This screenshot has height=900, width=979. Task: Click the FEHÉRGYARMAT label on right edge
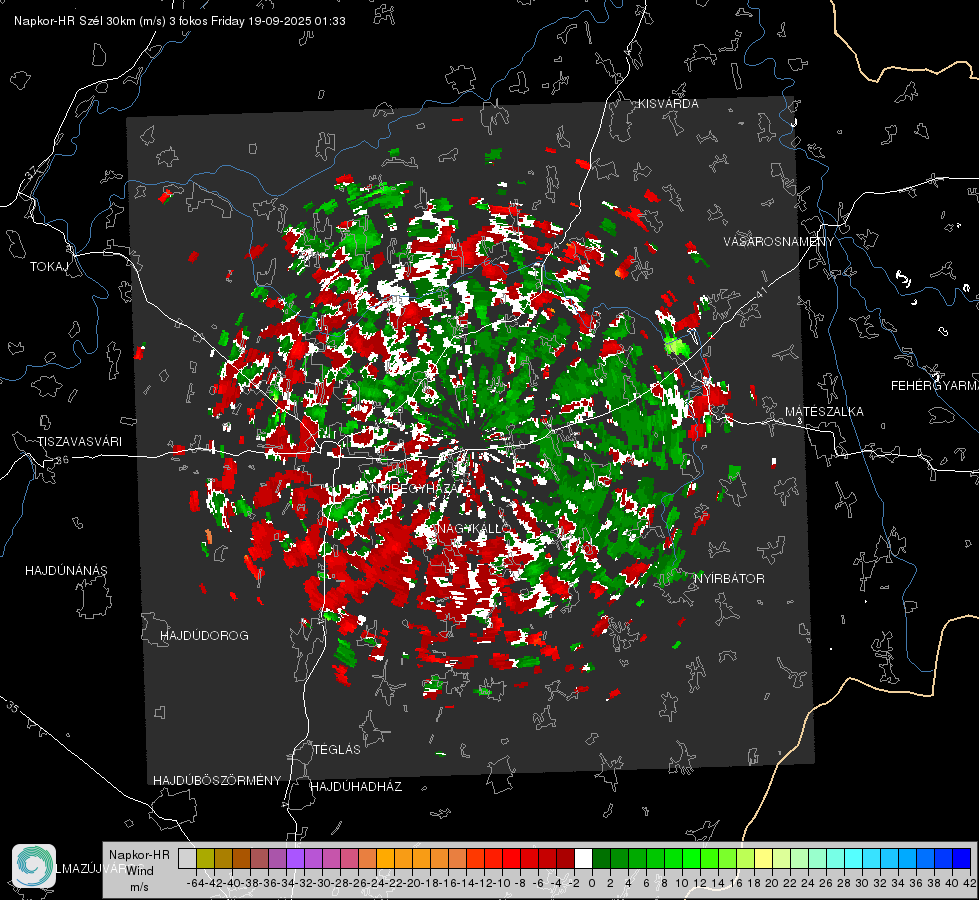(934, 386)
